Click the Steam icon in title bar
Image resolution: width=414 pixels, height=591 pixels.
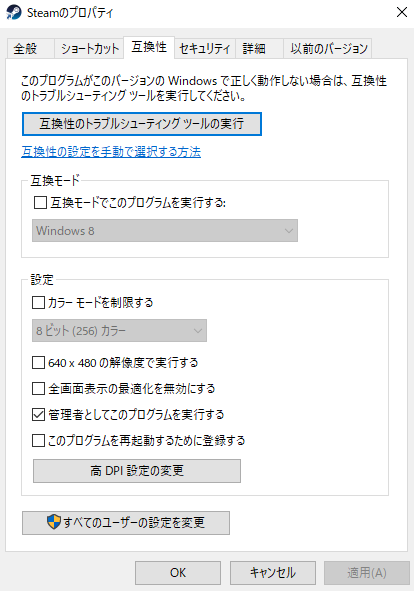pyautogui.click(x=14, y=12)
